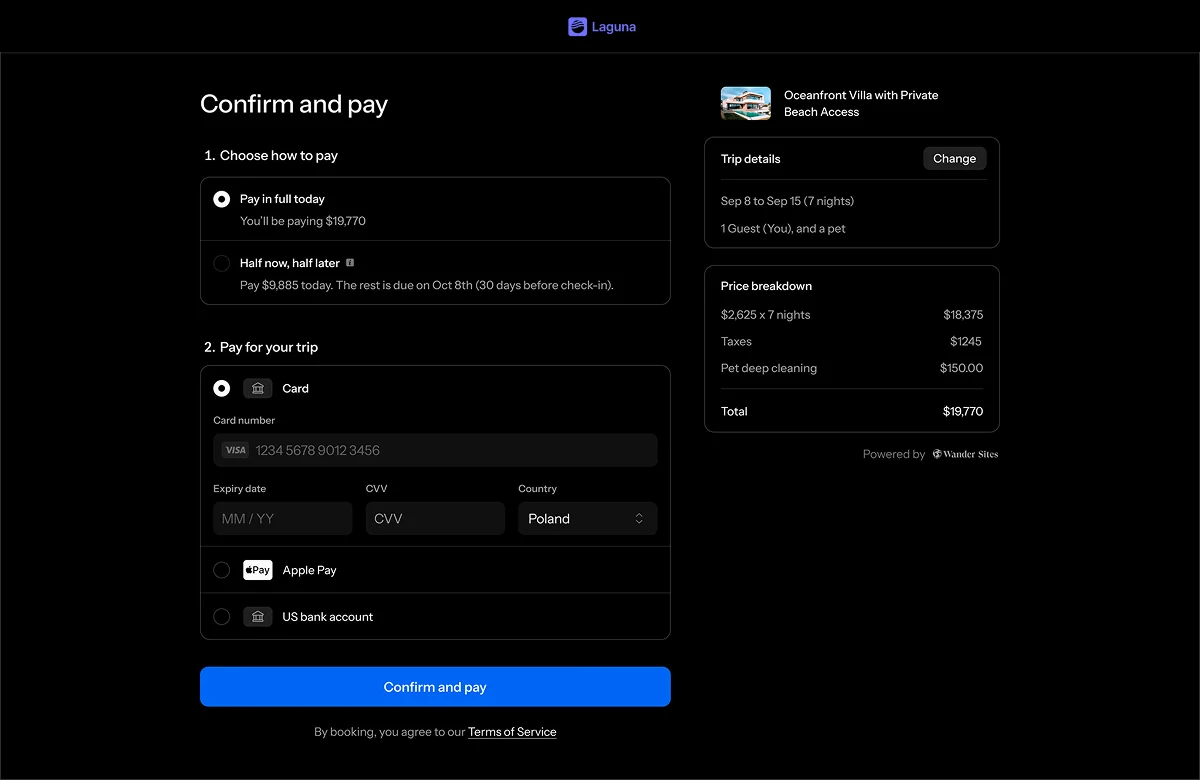The height and width of the screenshot is (780, 1200).
Task: Click the US bank account building icon
Action: coord(257,617)
